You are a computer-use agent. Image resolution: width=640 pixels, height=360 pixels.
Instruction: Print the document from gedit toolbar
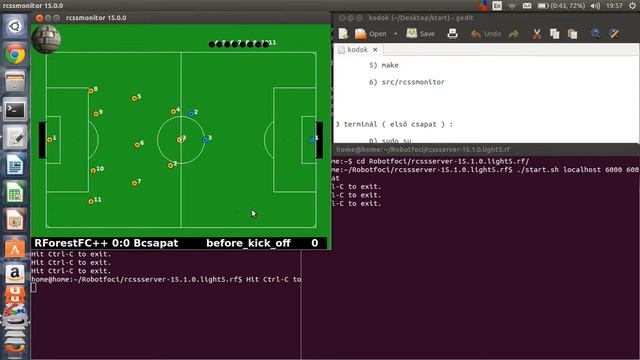click(x=452, y=34)
